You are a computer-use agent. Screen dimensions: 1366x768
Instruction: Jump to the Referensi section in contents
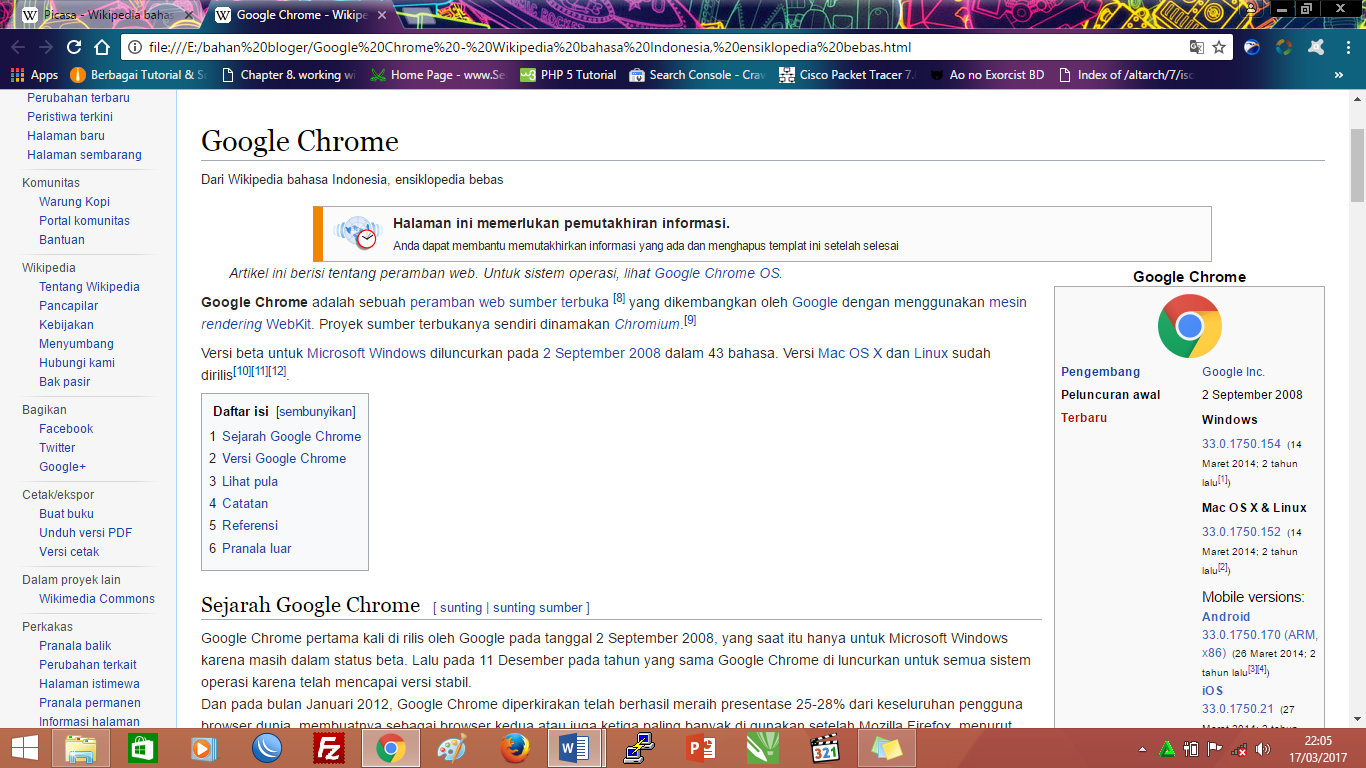[250, 525]
